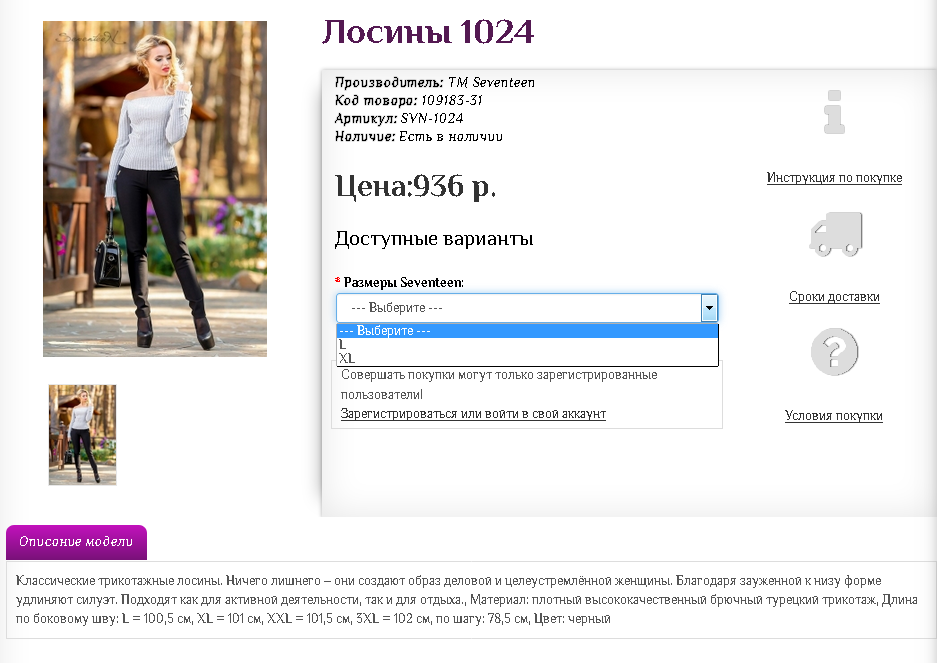The image size is (937, 663).
Task: Click the Размеры Seventeen label
Action: pos(403,282)
